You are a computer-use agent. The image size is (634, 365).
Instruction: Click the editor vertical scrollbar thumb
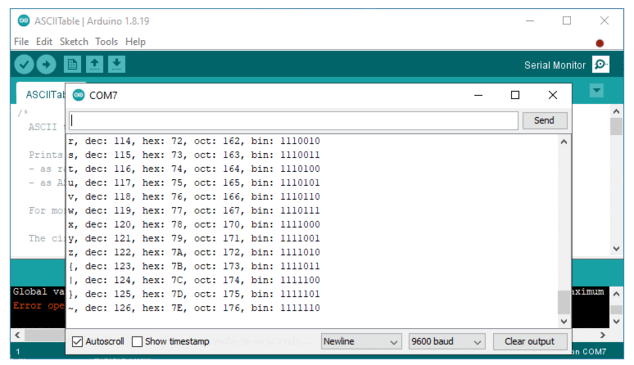pos(616,126)
